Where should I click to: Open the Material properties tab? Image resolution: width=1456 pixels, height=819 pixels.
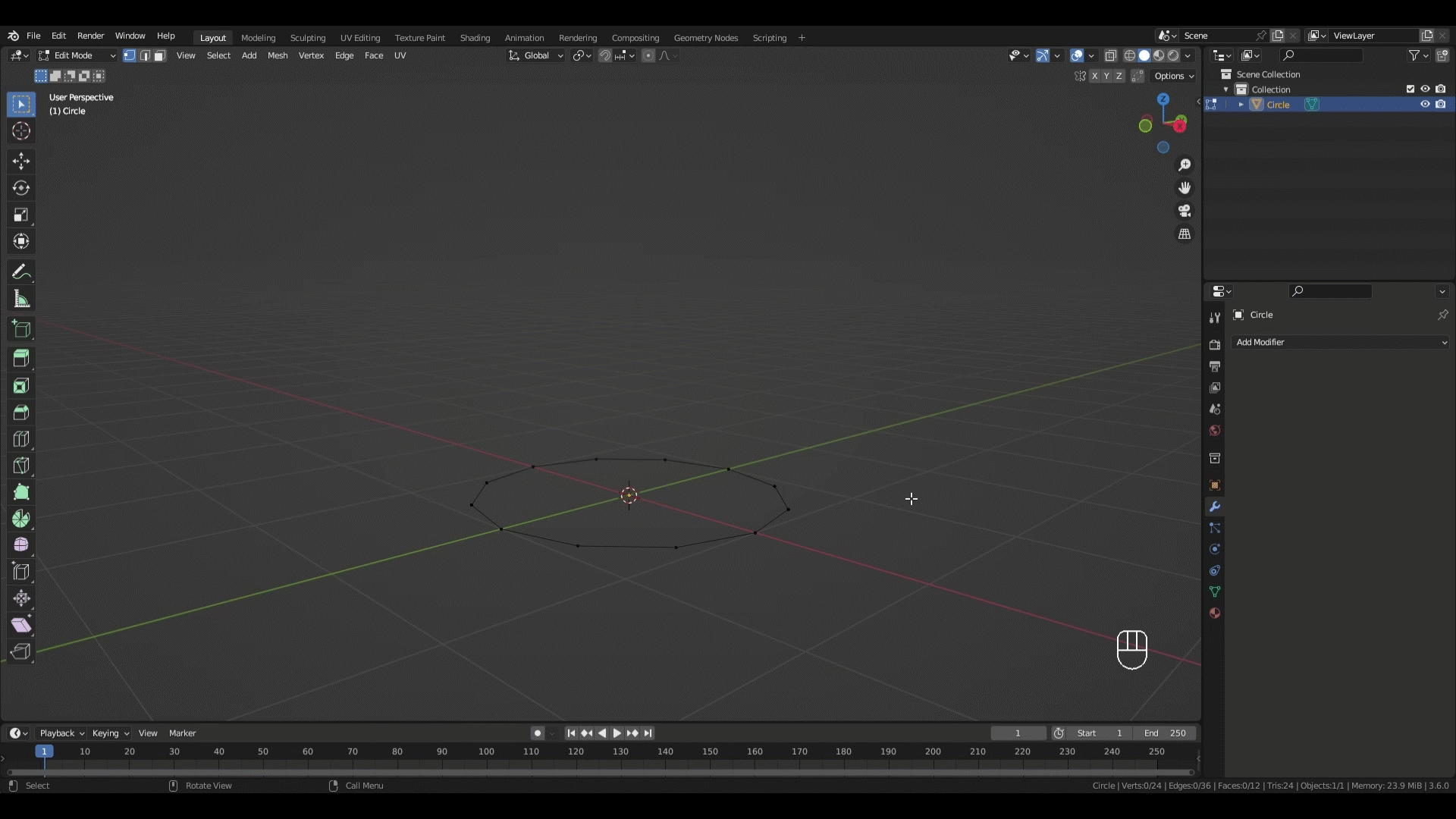tap(1215, 613)
